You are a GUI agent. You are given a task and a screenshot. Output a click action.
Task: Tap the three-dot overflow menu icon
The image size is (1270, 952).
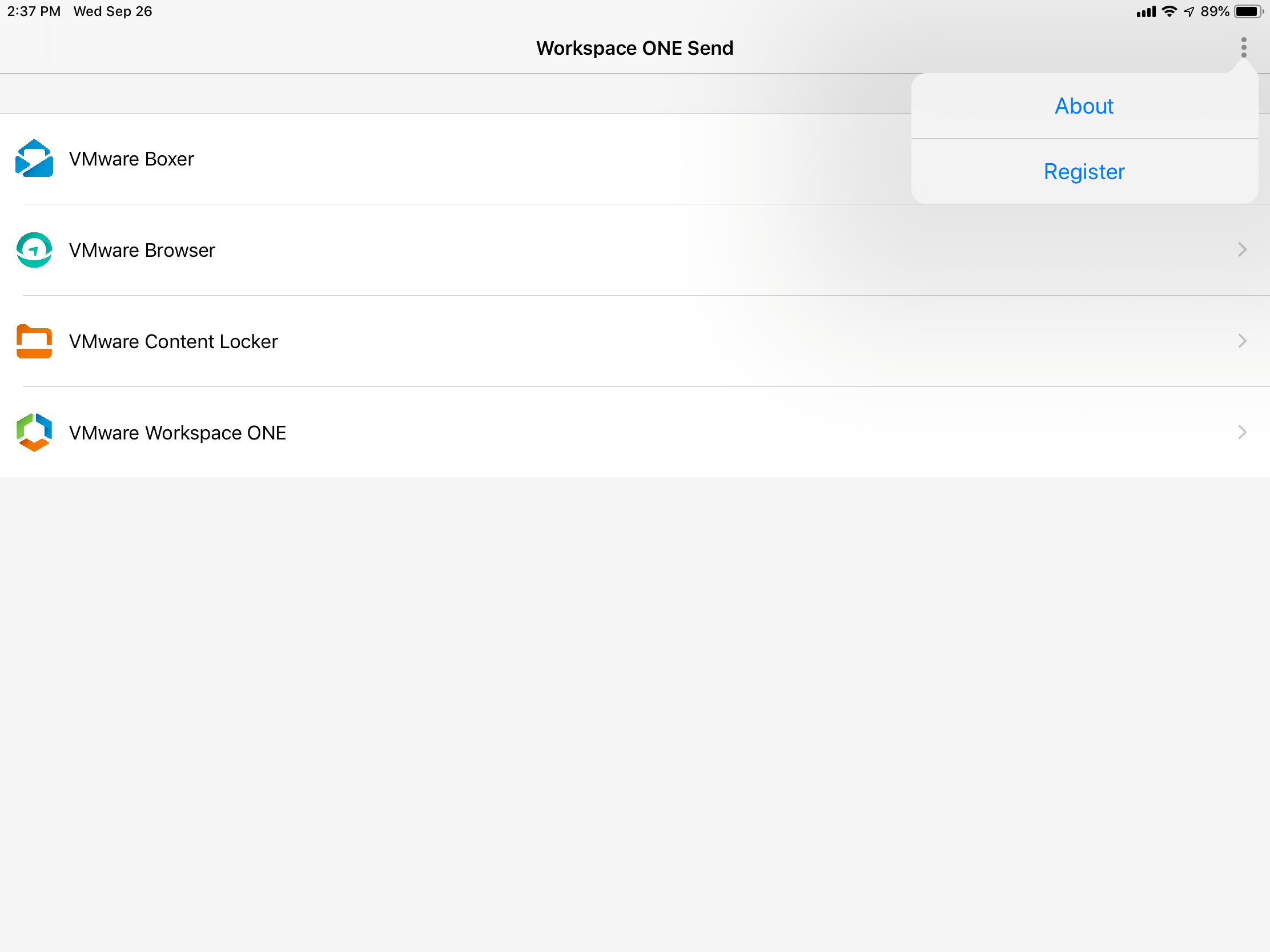pos(1244,47)
